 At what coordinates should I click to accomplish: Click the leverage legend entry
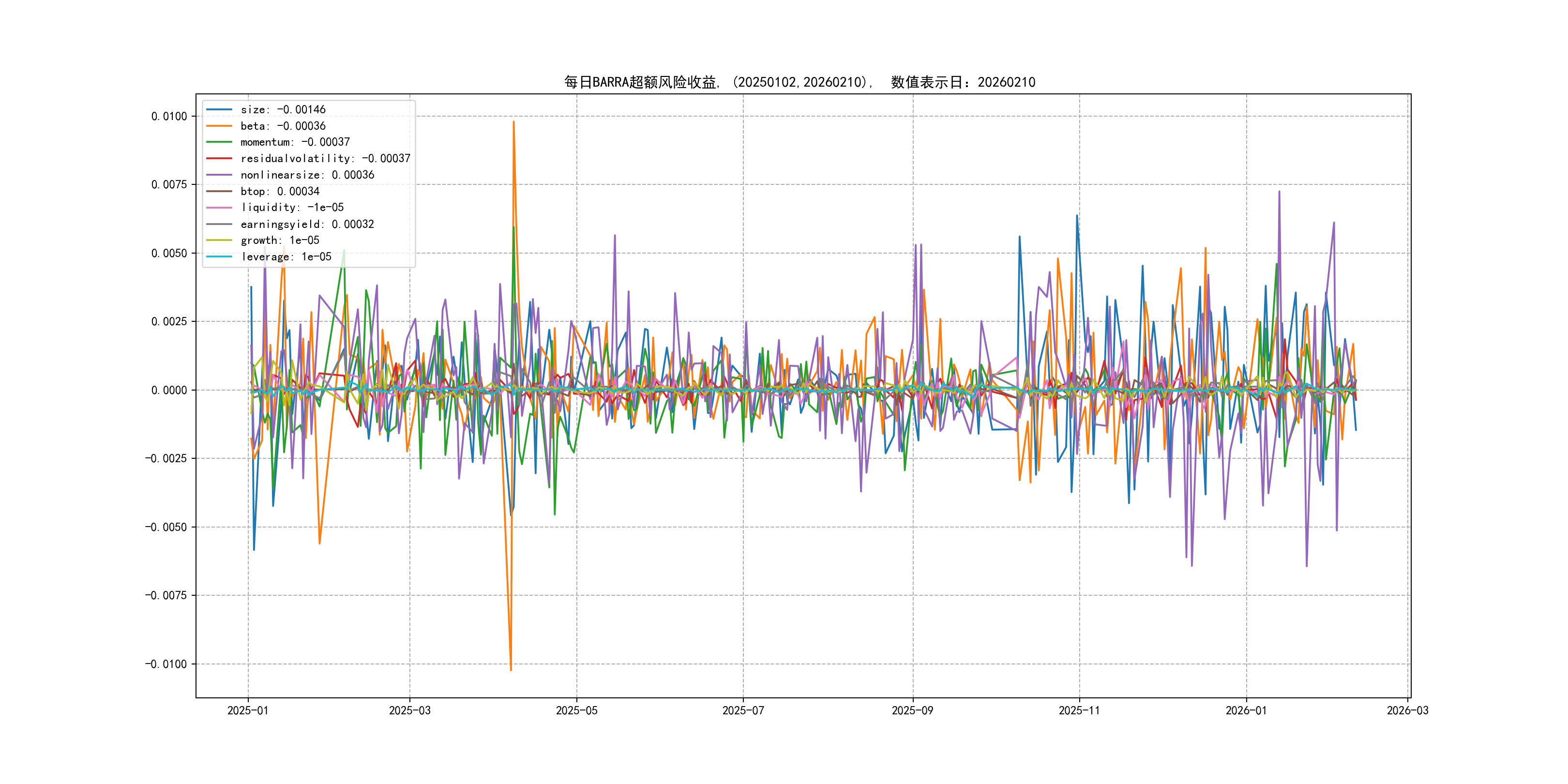pos(286,257)
